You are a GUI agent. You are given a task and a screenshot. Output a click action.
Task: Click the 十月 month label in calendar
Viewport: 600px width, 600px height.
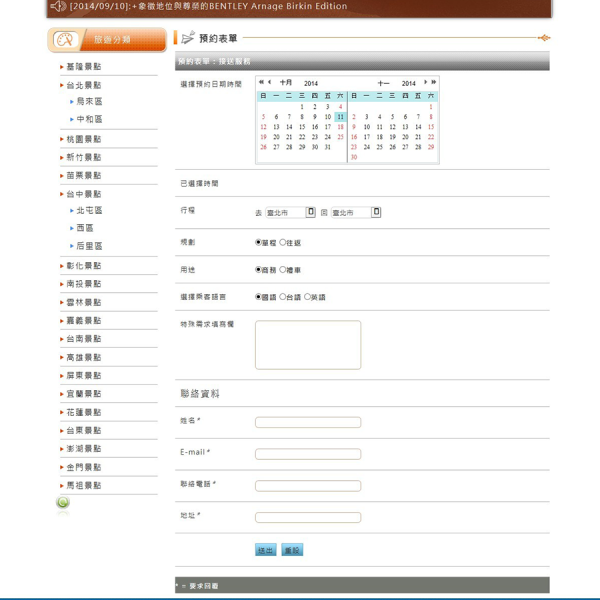(286, 82)
